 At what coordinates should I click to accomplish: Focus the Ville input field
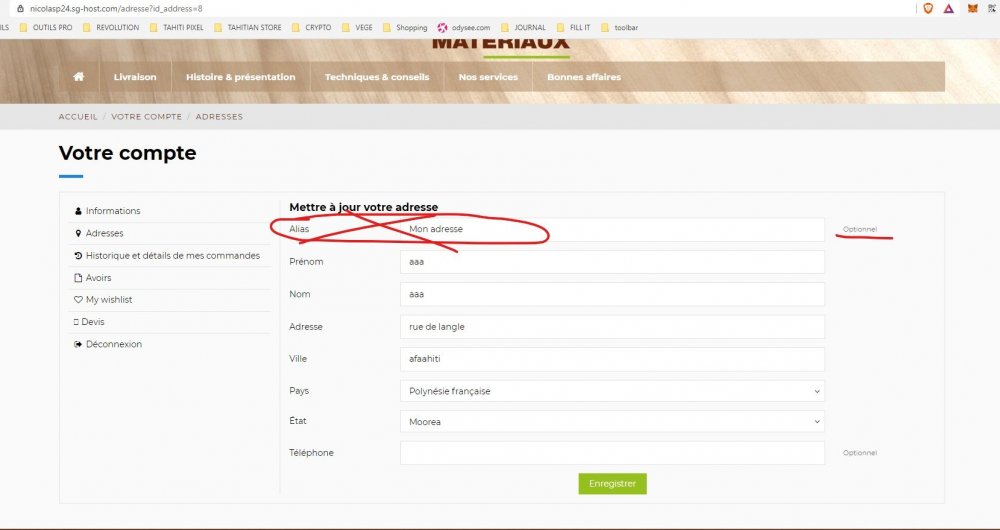click(612, 359)
